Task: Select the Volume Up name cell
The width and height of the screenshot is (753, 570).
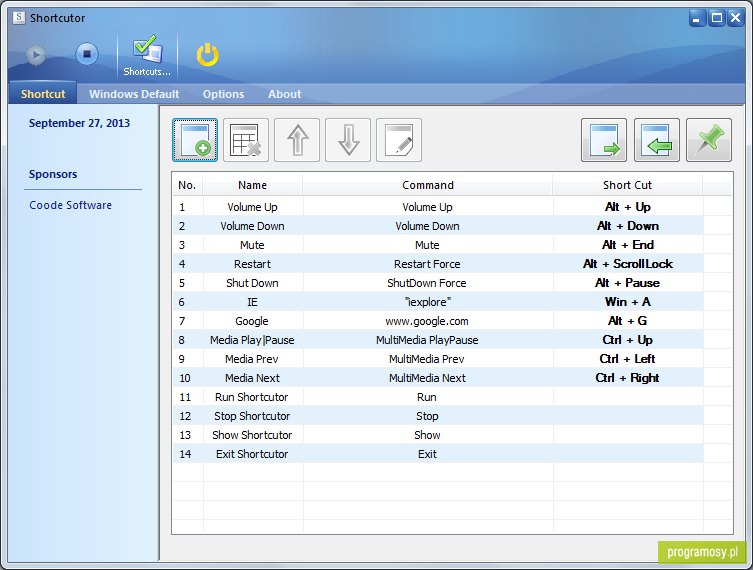Action: coord(253,207)
